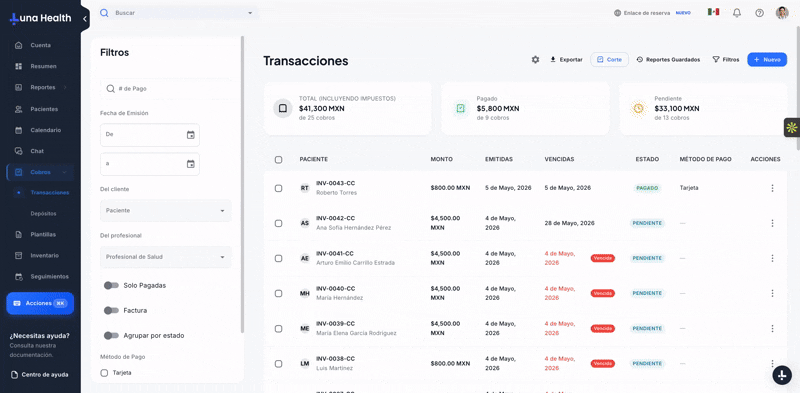Open Depósitos under Cobros
The width and height of the screenshot is (800, 393).
tap(43, 213)
